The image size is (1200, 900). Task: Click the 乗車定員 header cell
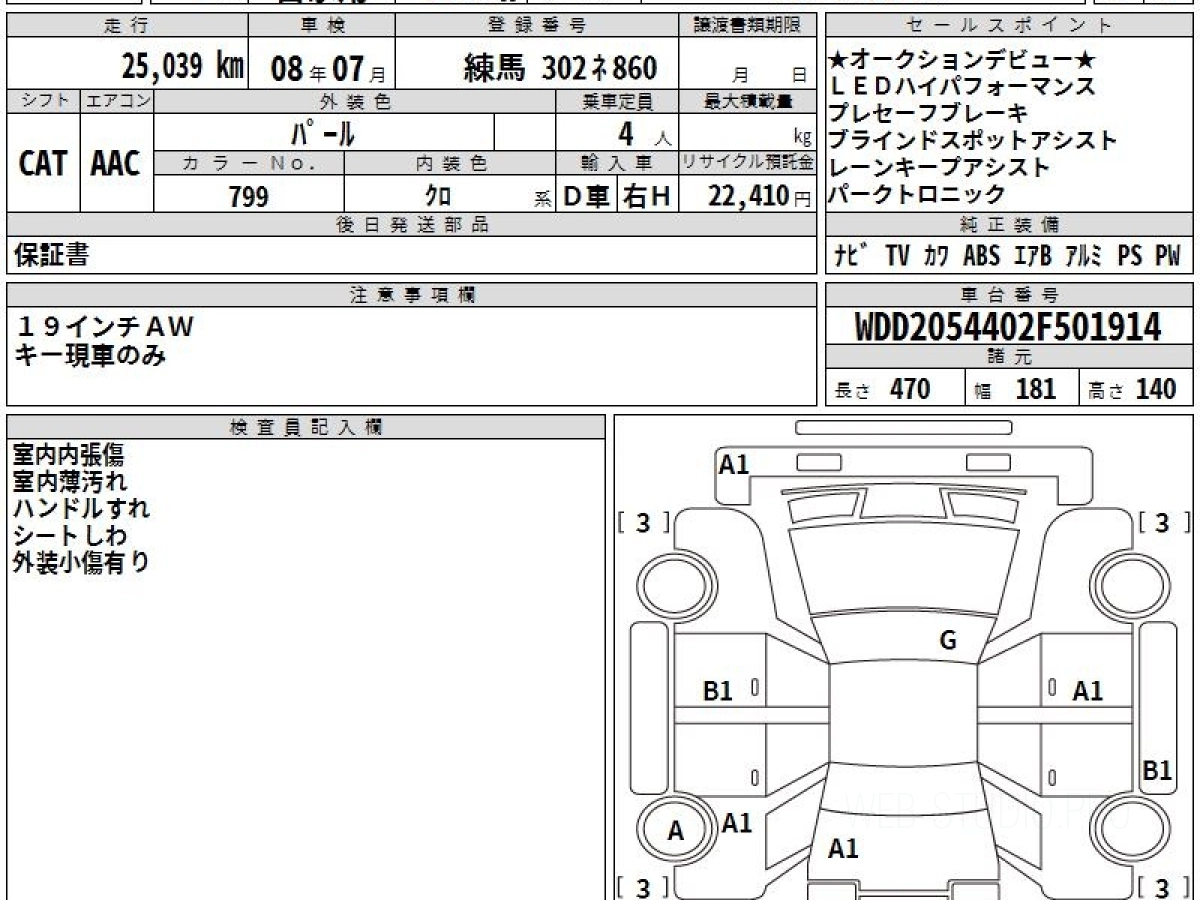click(618, 101)
